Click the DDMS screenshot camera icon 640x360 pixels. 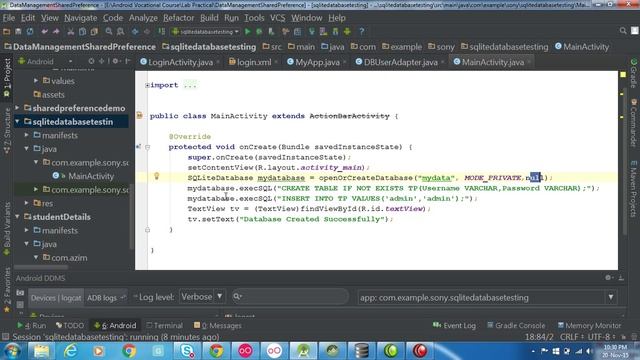coord(20,293)
